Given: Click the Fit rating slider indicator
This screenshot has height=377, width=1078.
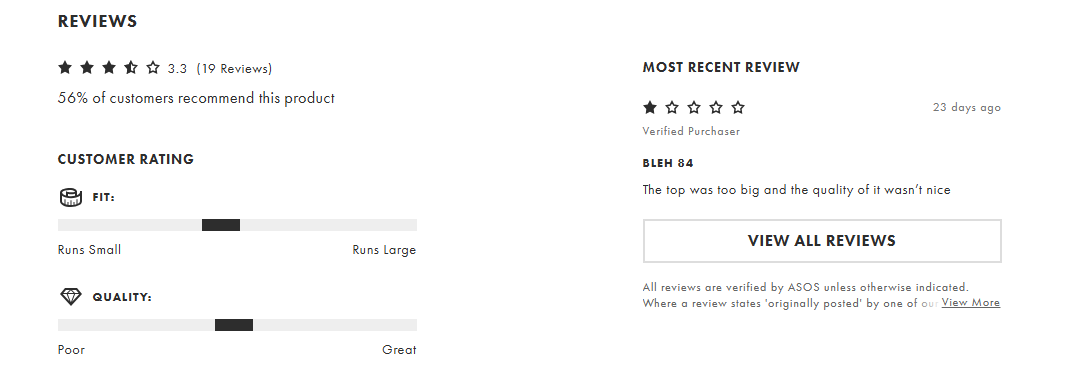Looking at the screenshot, I should click(x=221, y=225).
